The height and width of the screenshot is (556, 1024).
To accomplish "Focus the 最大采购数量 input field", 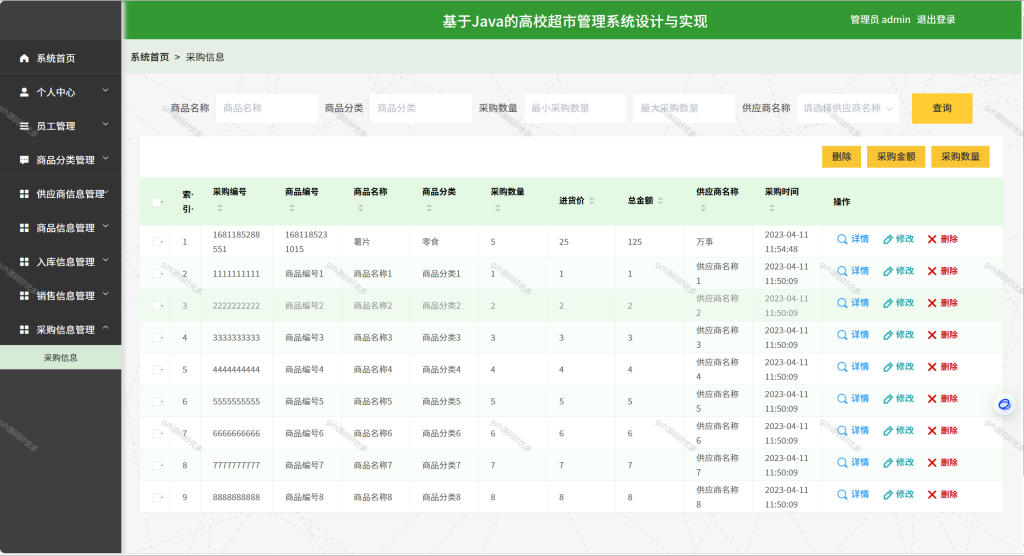I will pos(684,108).
